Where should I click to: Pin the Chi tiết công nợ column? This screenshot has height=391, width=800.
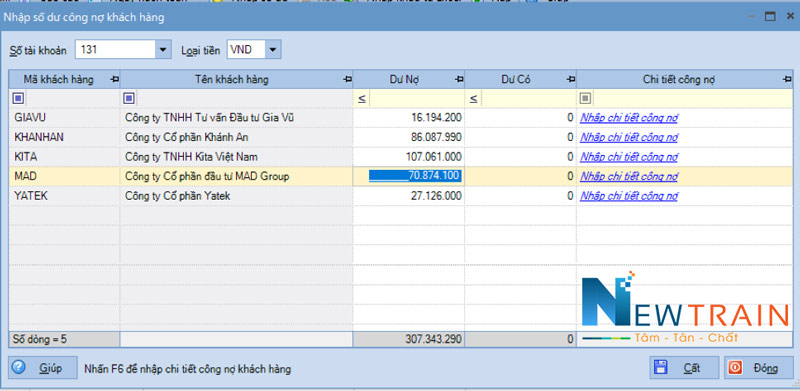coord(787,80)
